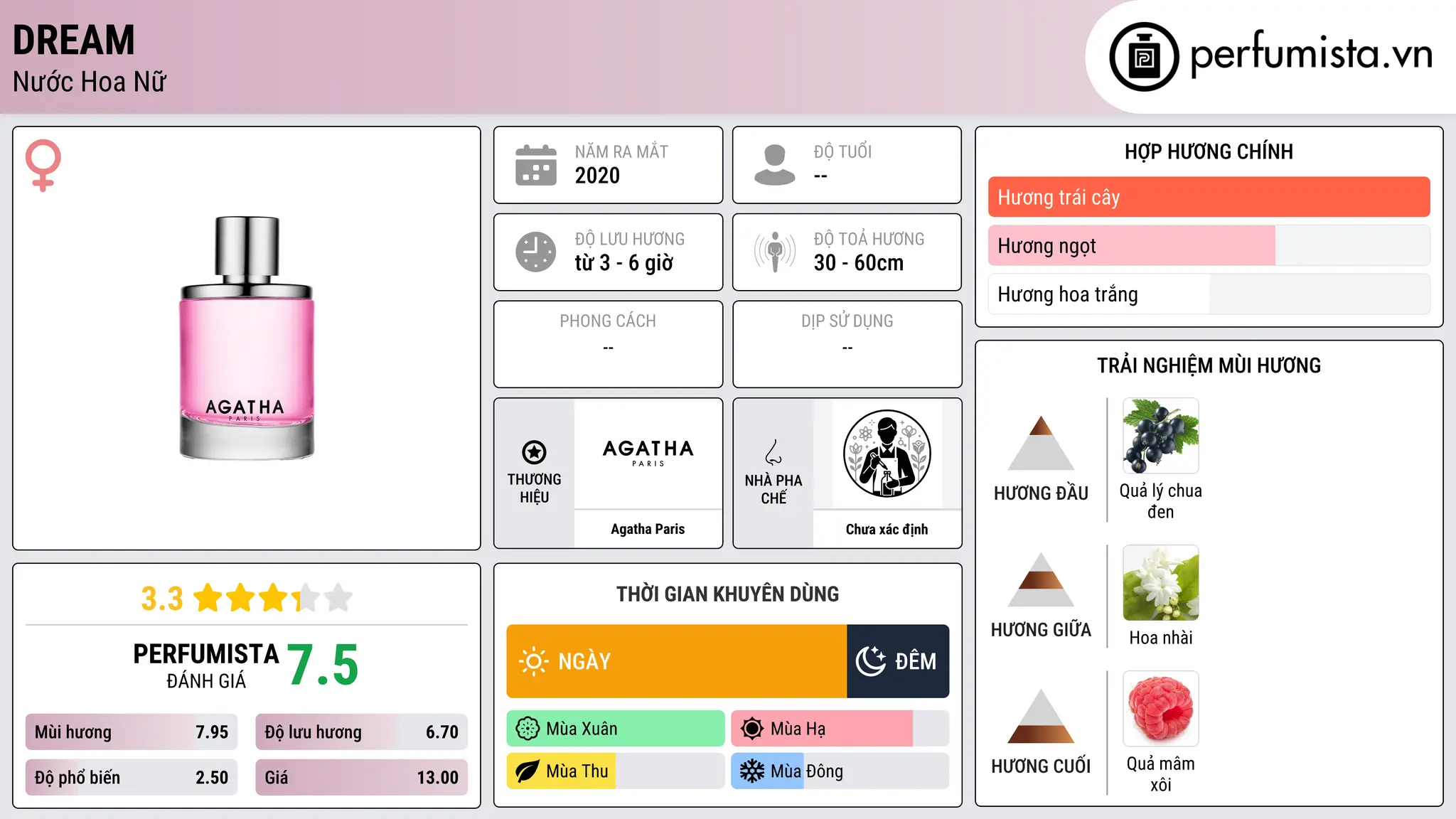The height and width of the screenshot is (819, 1456).
Task: Click the pink female gender symbol
Action: (x=43, y=165)
